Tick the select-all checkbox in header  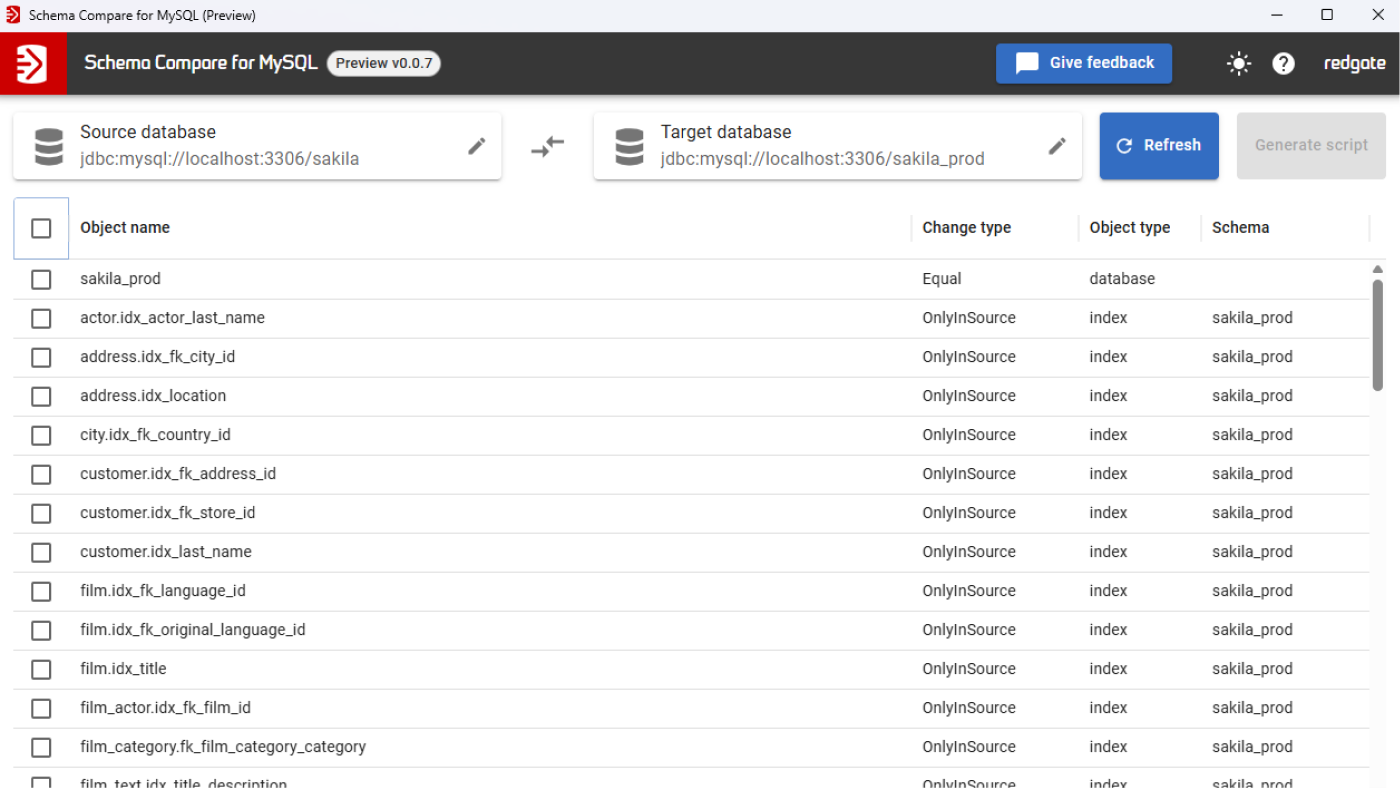tap(41, 229)
